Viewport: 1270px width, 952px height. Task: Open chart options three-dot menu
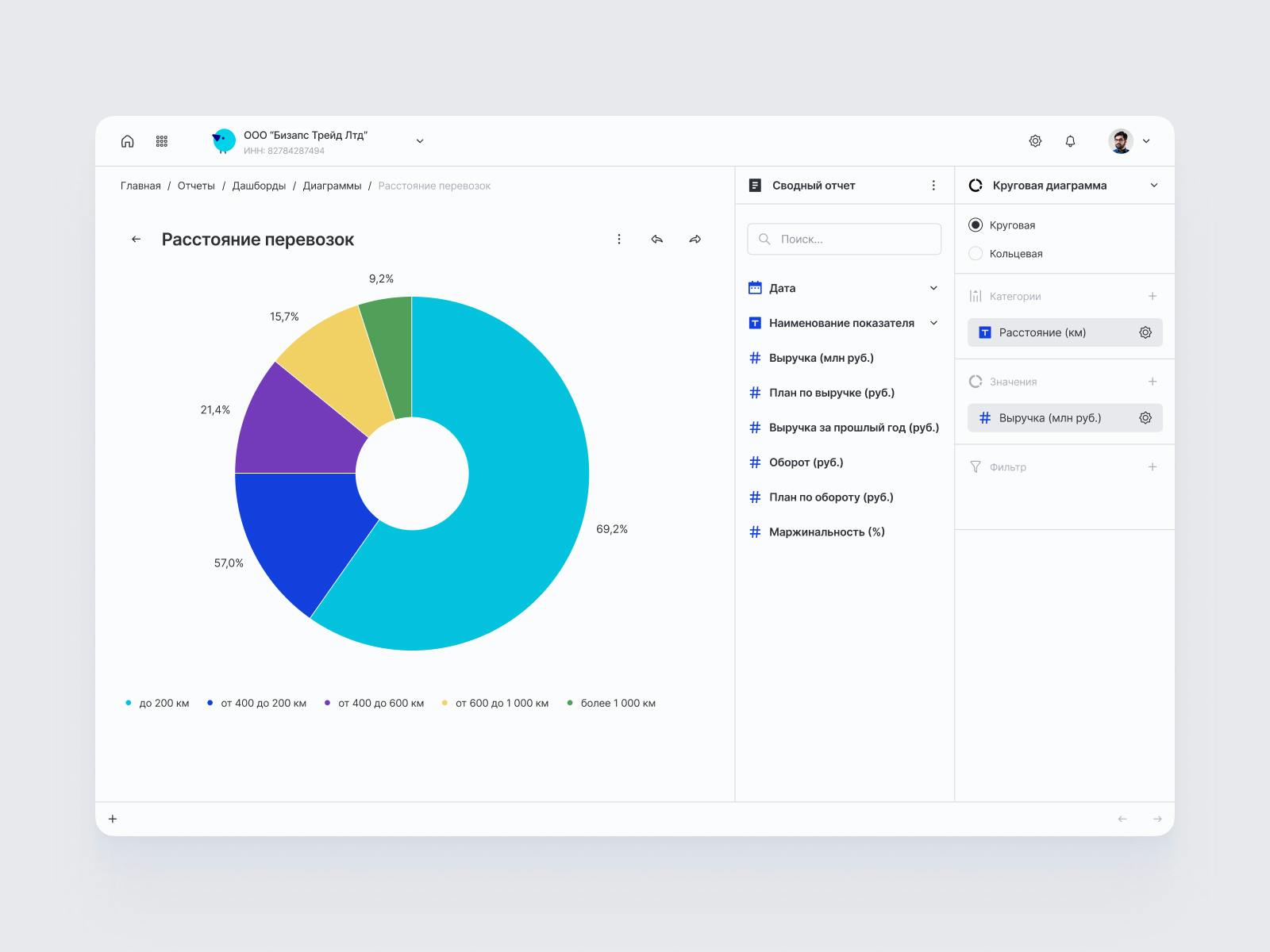(619, 239)
